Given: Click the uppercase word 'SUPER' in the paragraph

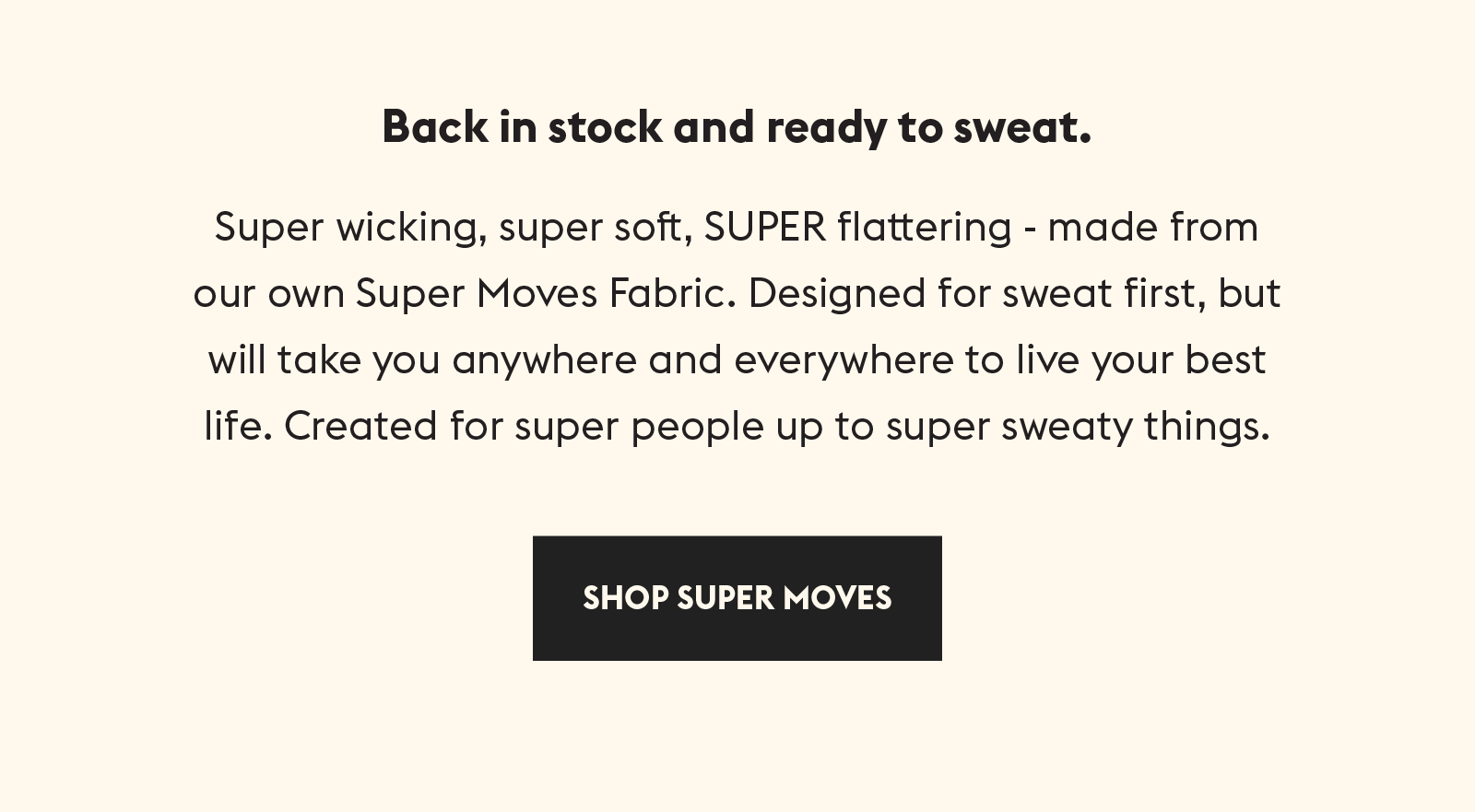Looking at the screenshot, I should point(765,227).
